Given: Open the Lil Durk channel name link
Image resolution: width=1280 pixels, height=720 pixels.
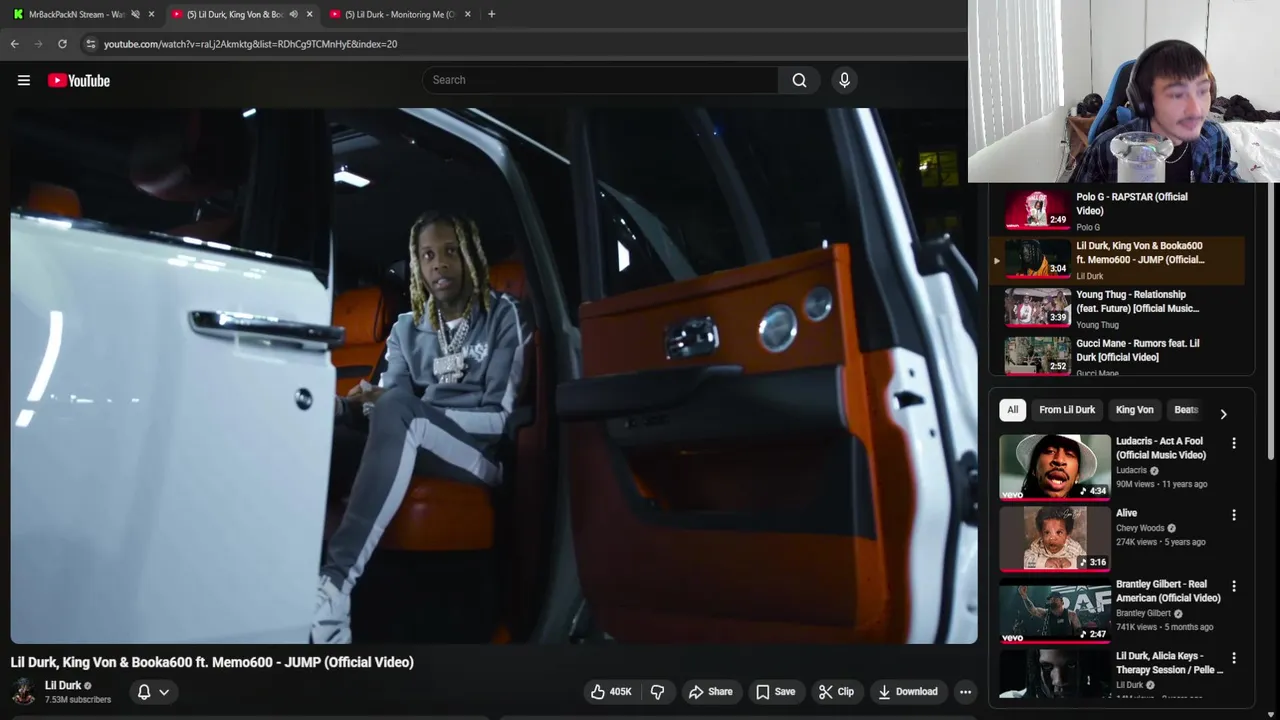Looking at the screenshot, I should [x=63, y=685].
